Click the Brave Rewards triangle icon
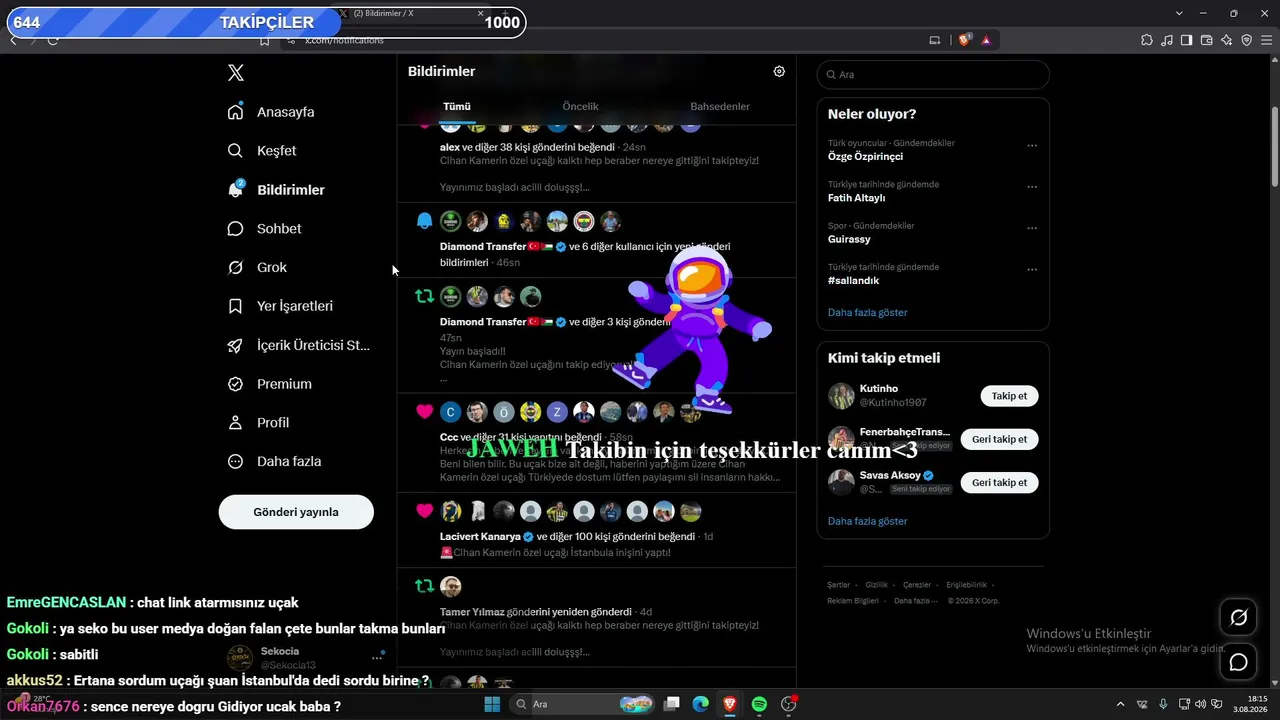The image size is (1280, 720). (986, 40)
